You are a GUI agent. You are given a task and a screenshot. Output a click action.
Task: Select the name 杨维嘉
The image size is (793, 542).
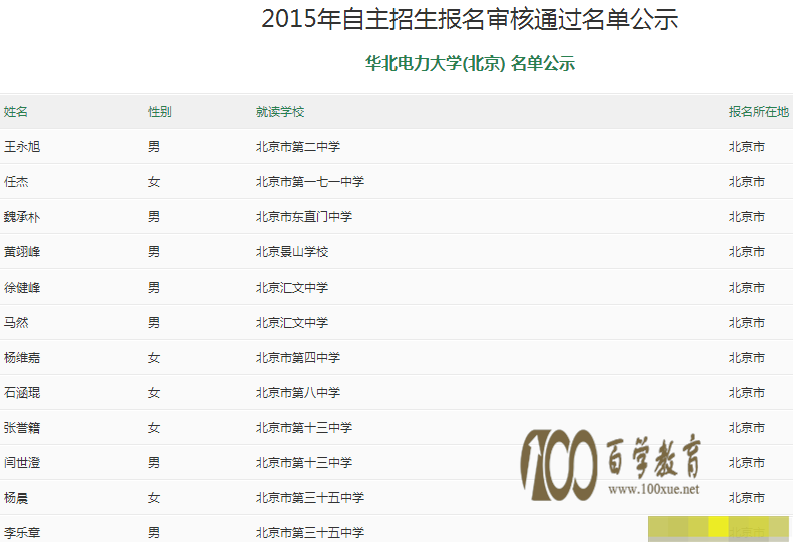click(22, 357)
